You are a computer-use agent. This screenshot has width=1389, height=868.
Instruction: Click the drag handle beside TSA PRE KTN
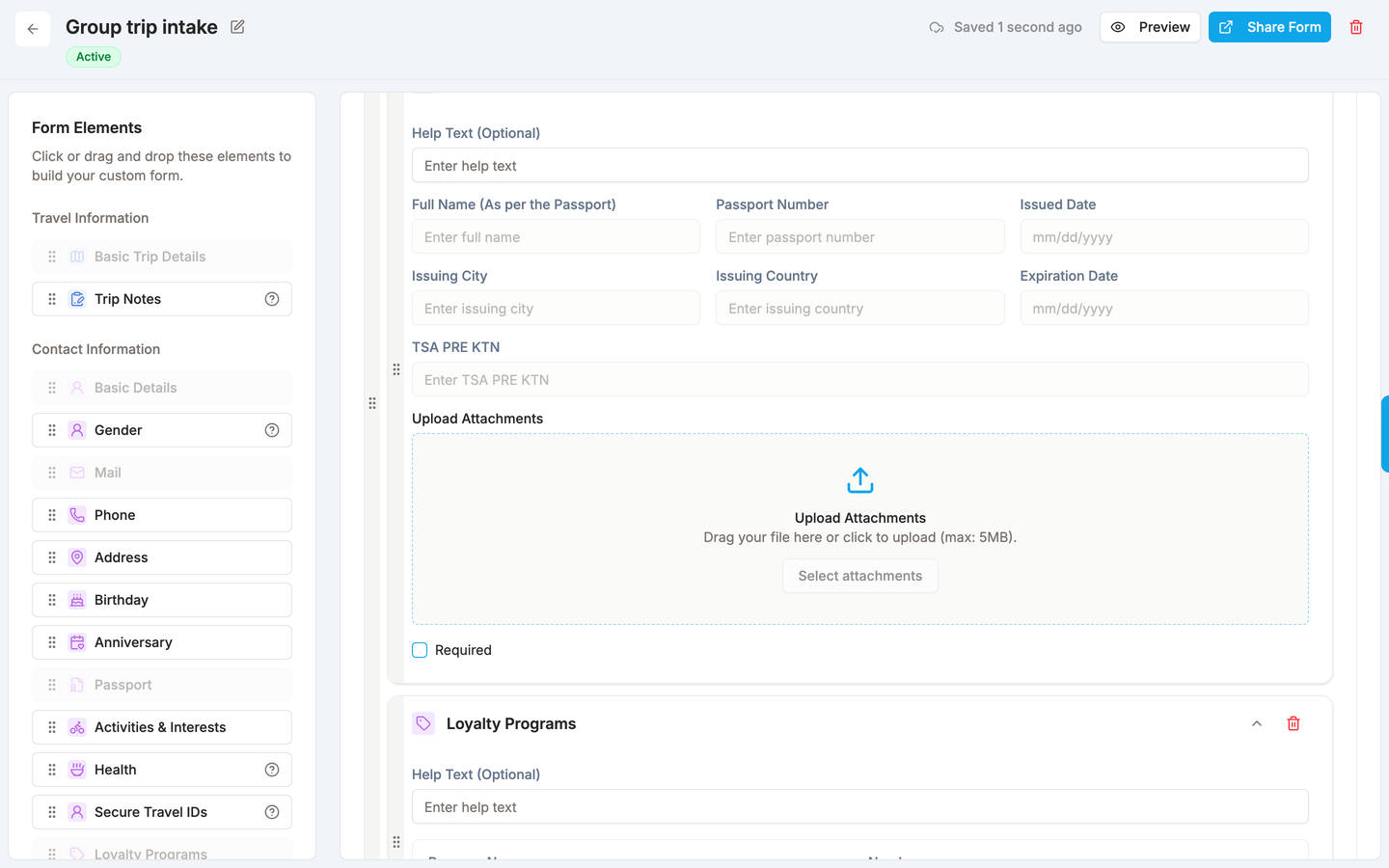pos(396,369)
